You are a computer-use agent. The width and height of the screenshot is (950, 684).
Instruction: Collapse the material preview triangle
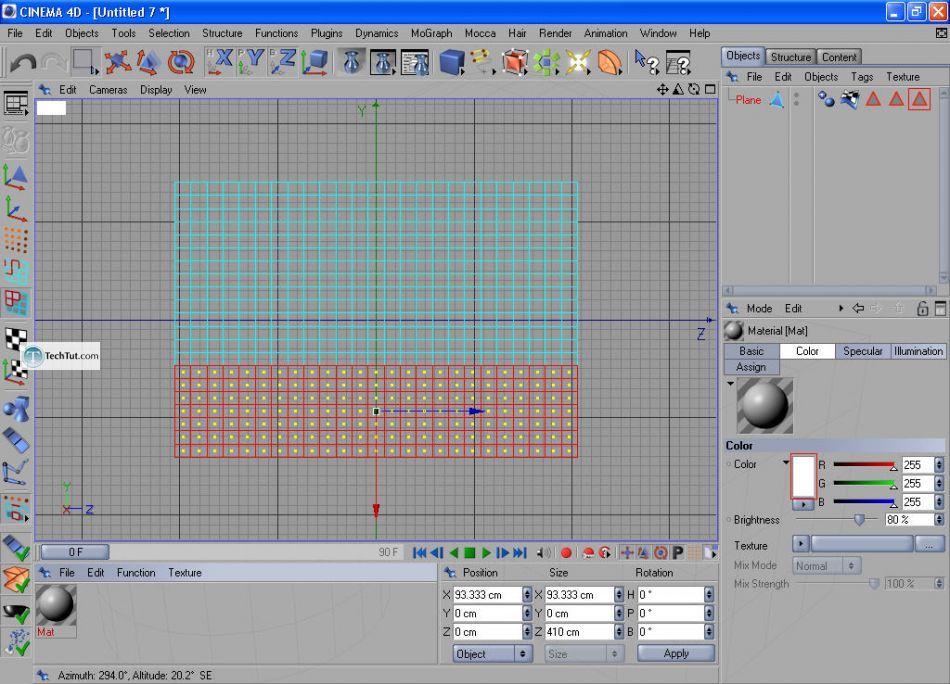tap(730, 384)
